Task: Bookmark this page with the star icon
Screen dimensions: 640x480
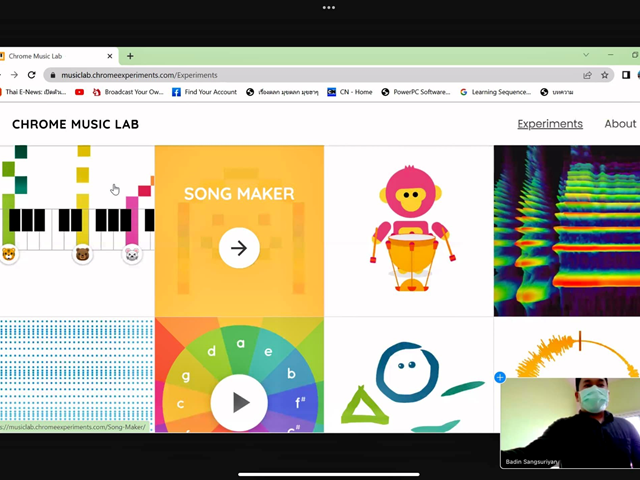Action: (x=604, y=75)
